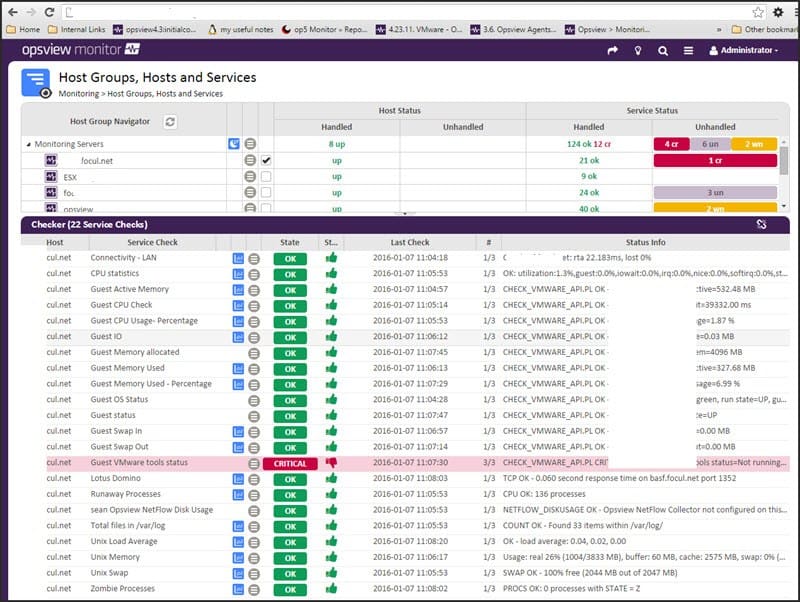
Task: Bookmark page with star icon
Action: (x=758, y=12)
